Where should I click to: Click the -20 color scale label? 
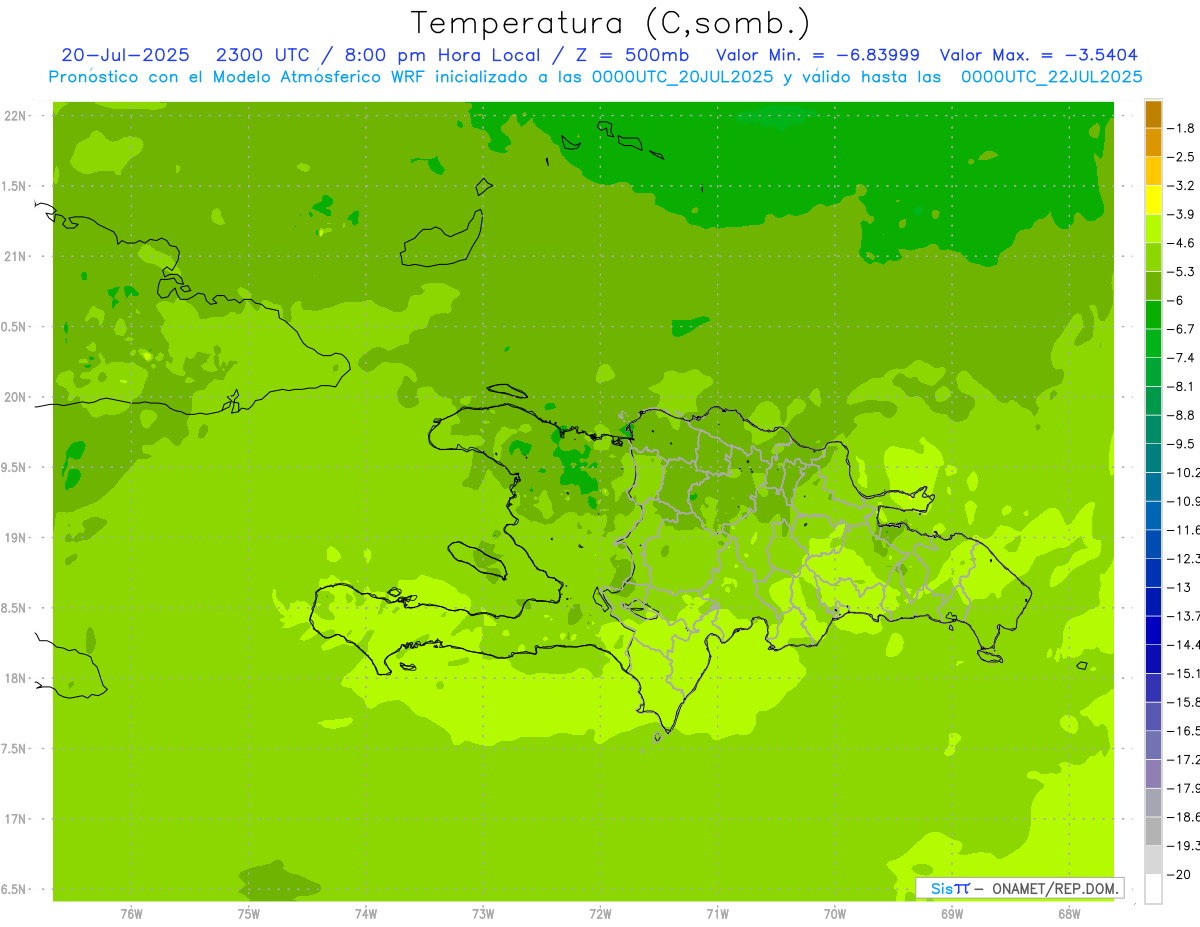click(1178, 874)
